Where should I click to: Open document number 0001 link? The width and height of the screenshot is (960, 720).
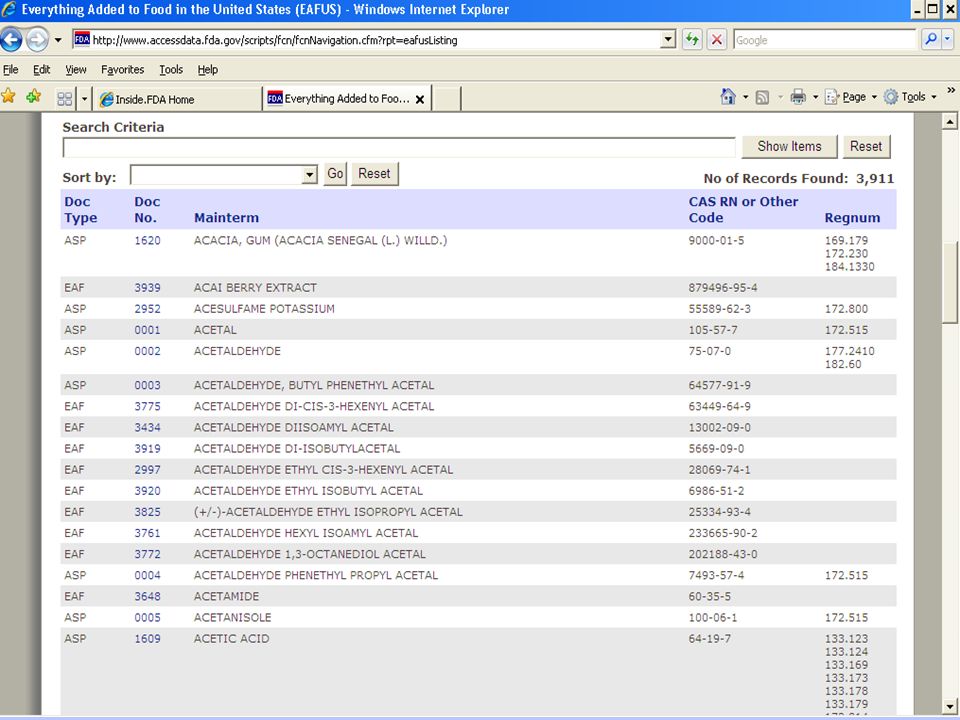tap(148, 330)
